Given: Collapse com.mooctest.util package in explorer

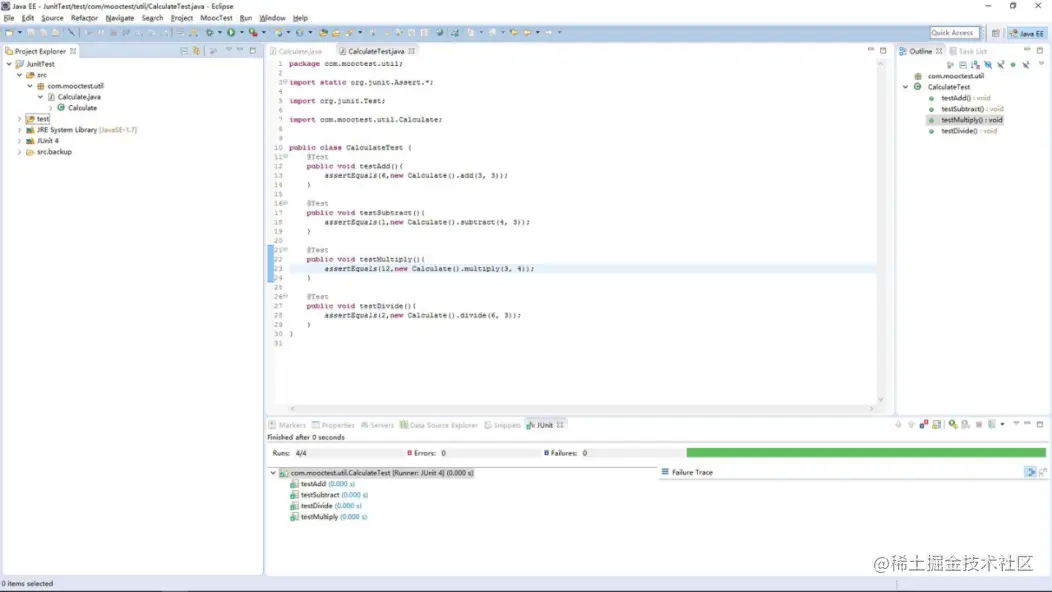Looking at the screenshot, I should click(30, 86).
